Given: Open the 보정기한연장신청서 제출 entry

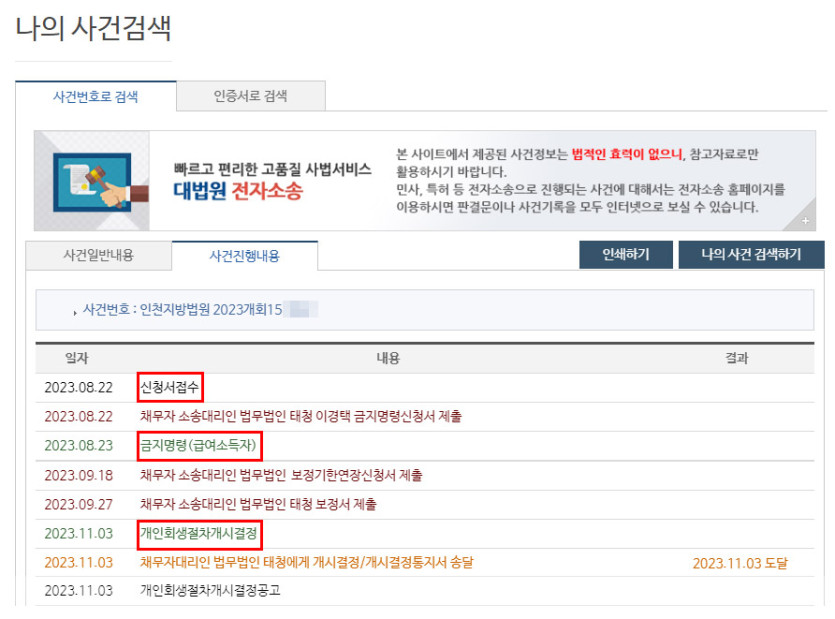Looking at the screenshot, I should [281, 475].
